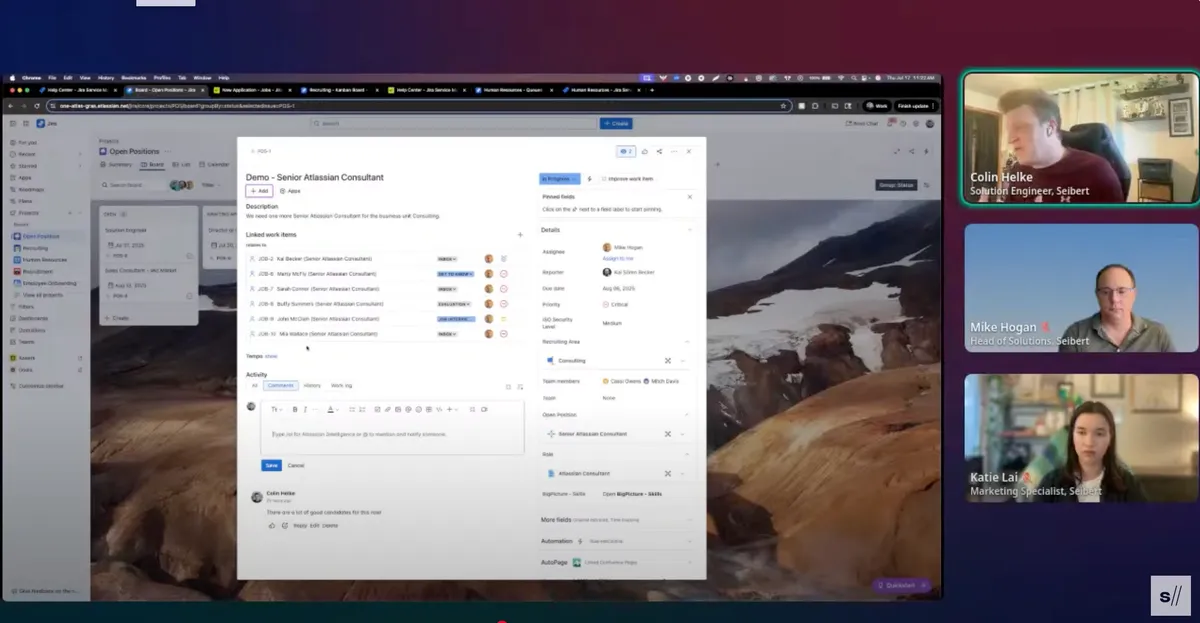Click the more actions ellipsis on the work item
The image size is (1200, 623).
coord(674,151)
